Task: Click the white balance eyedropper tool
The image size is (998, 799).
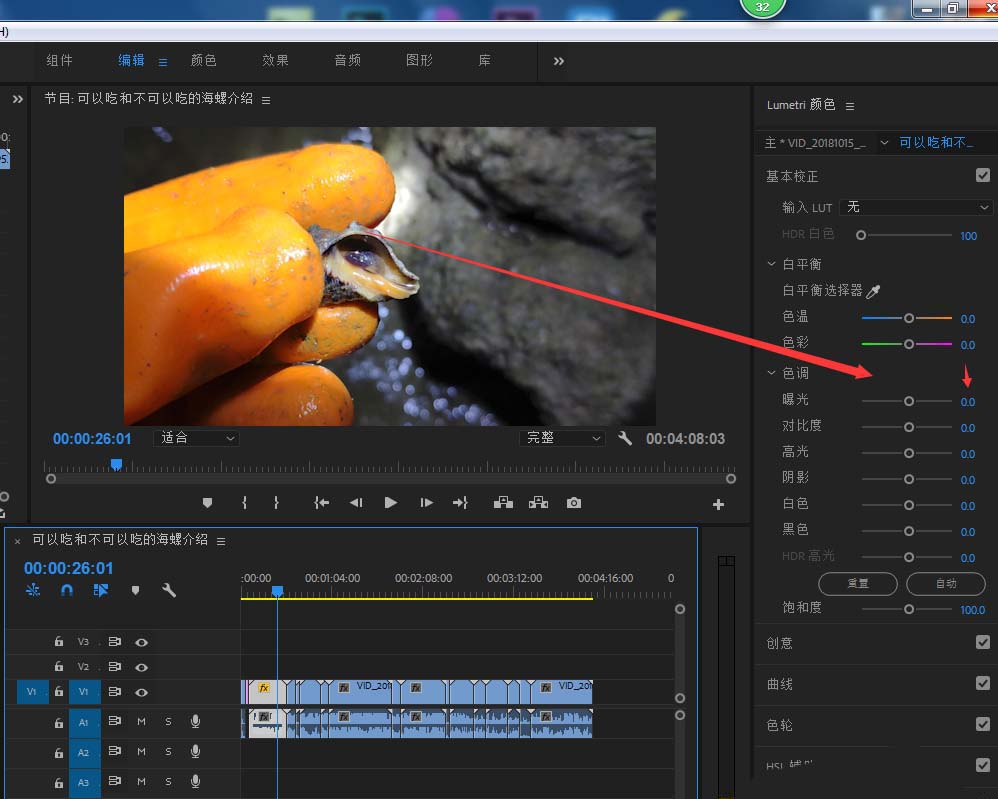Action: pyautogui.click(x=873, y=291)
